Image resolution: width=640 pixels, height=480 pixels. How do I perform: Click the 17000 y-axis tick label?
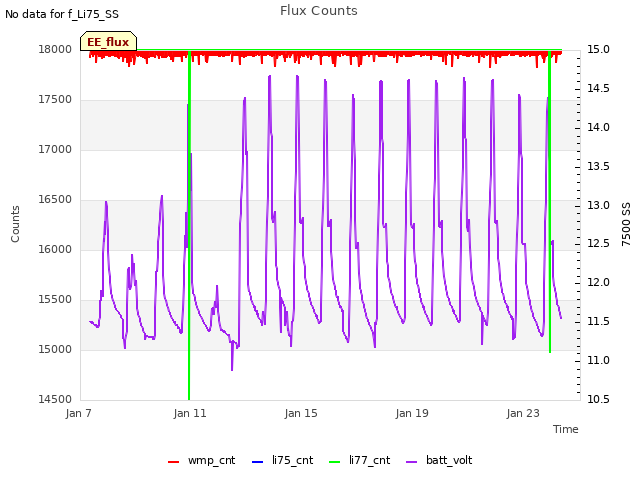55,150
